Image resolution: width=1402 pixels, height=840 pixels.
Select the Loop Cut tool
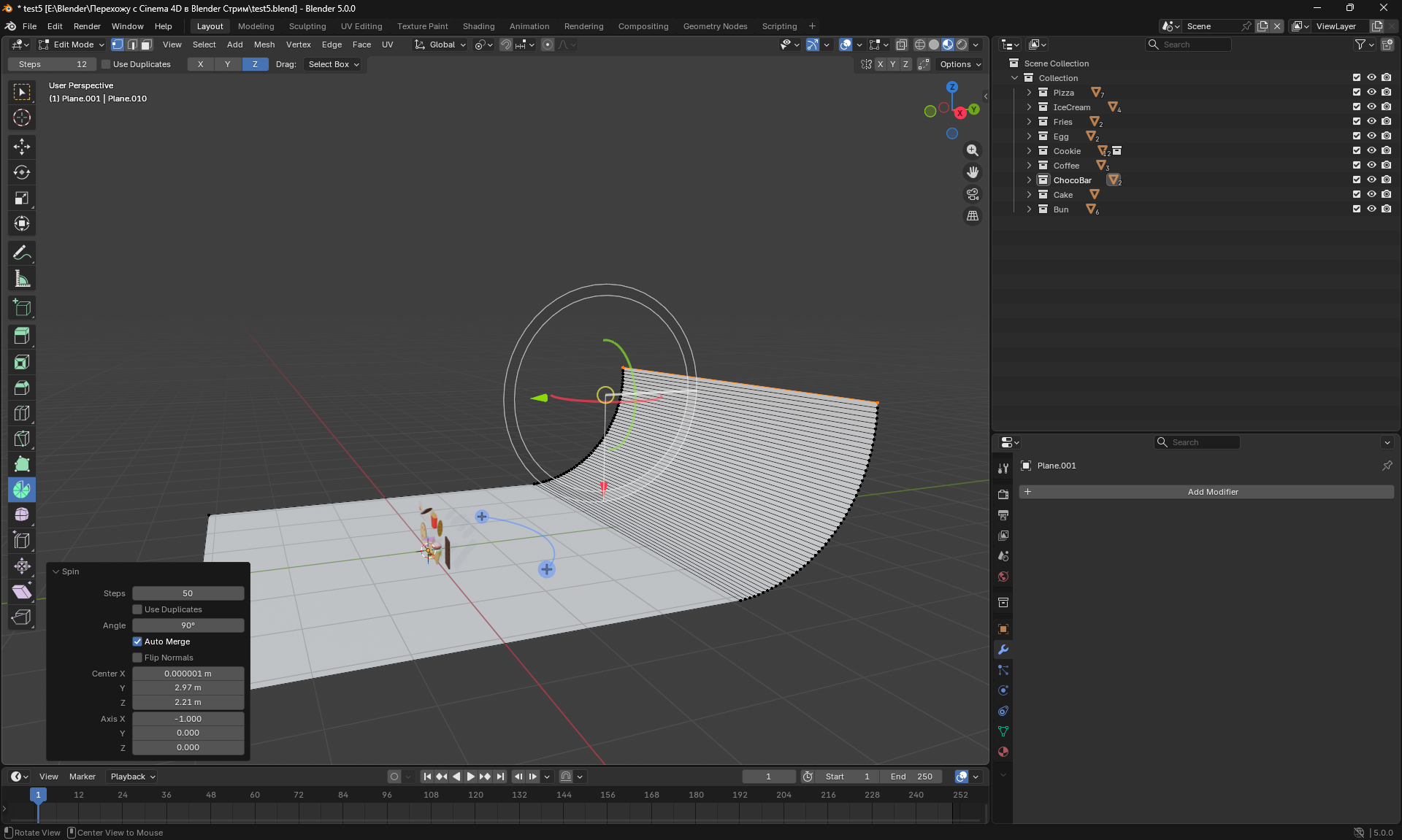pos(22,413)
